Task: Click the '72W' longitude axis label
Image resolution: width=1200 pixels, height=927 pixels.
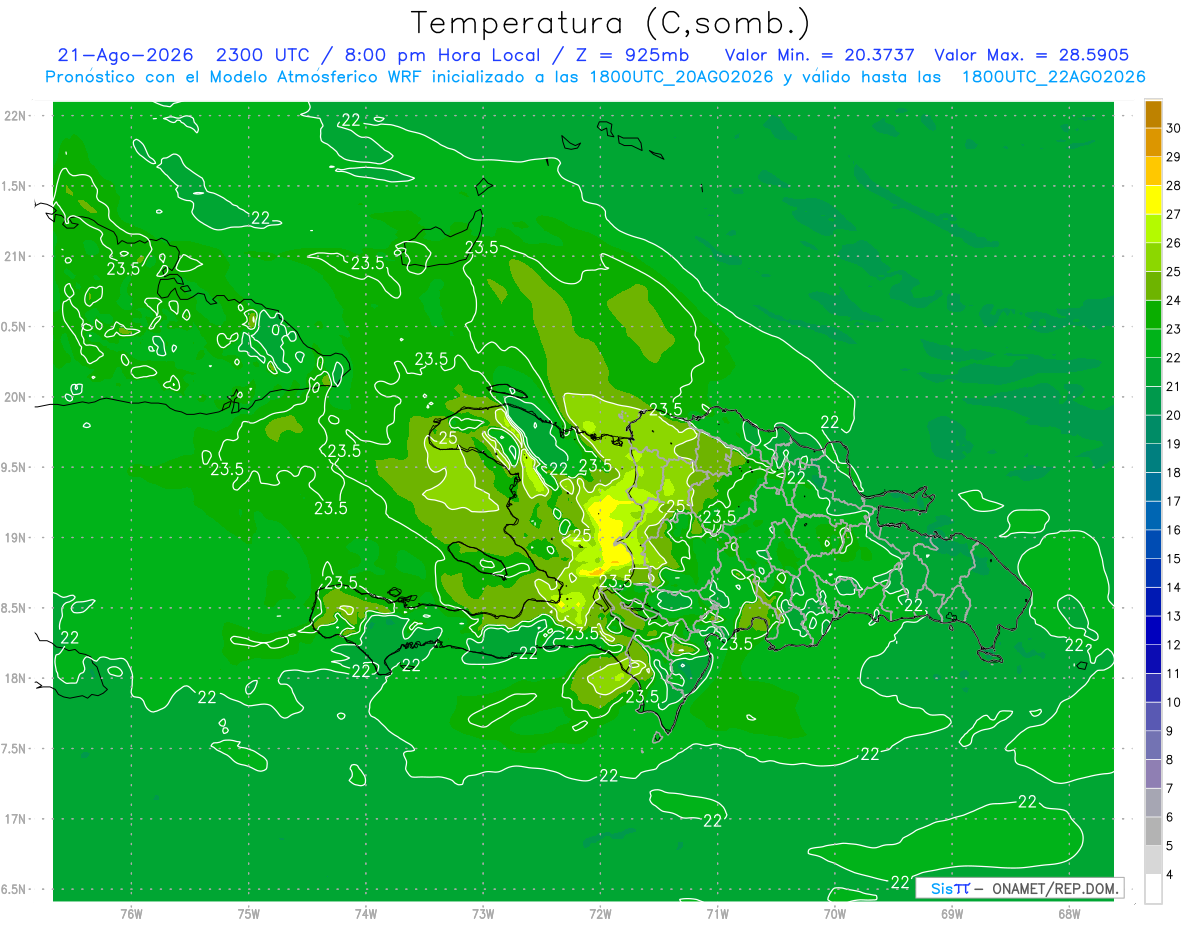Action: tap(600, 913)
